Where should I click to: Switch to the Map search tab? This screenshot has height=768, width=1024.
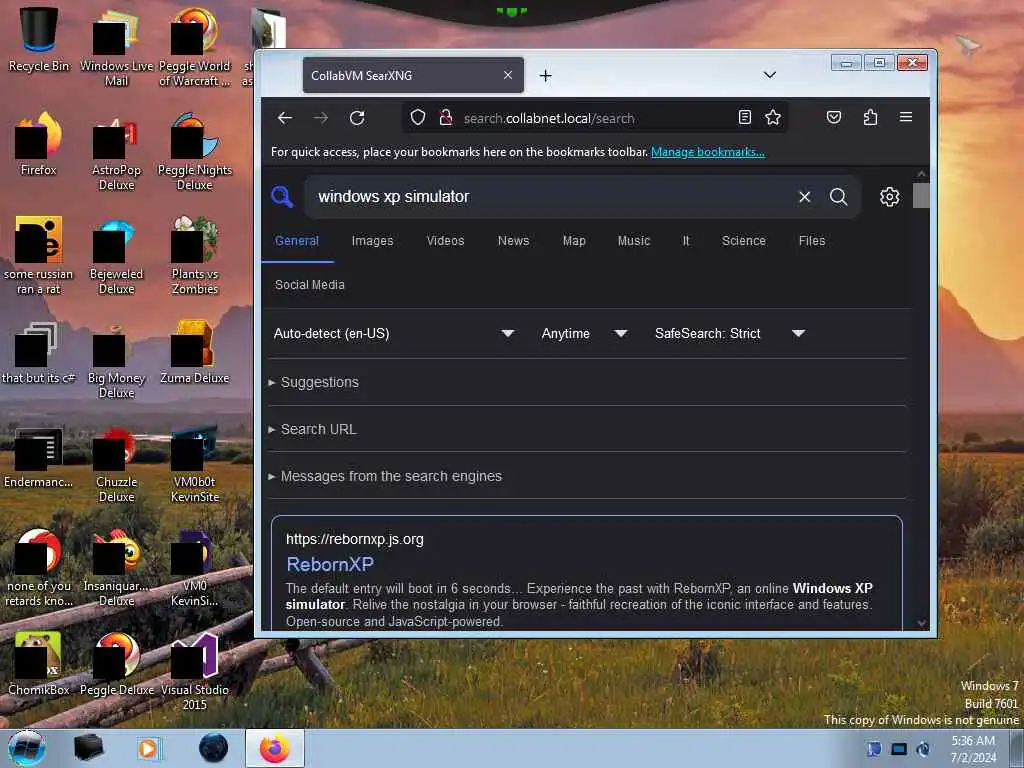coord(574,241)
